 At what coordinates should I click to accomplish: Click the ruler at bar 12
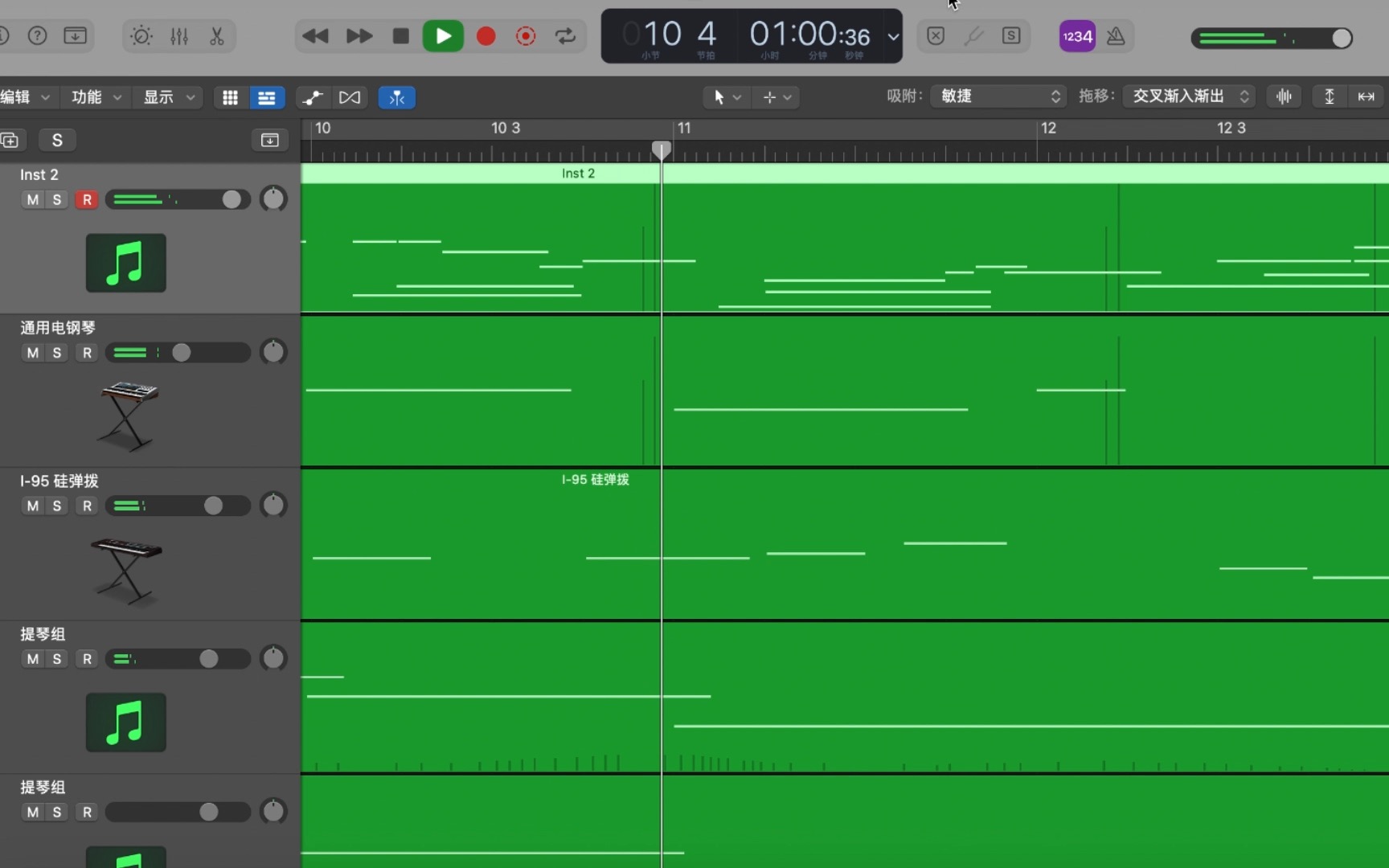(1048, 129)
